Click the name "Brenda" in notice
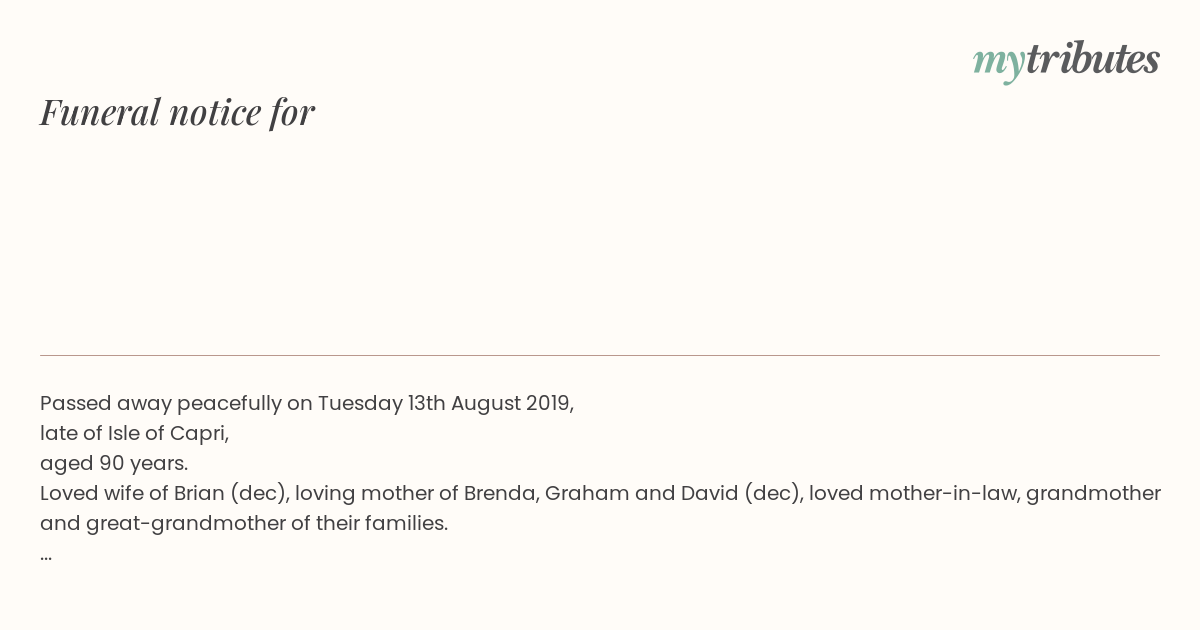Viewport: 1200px width, 630px height. pos(498,493)
